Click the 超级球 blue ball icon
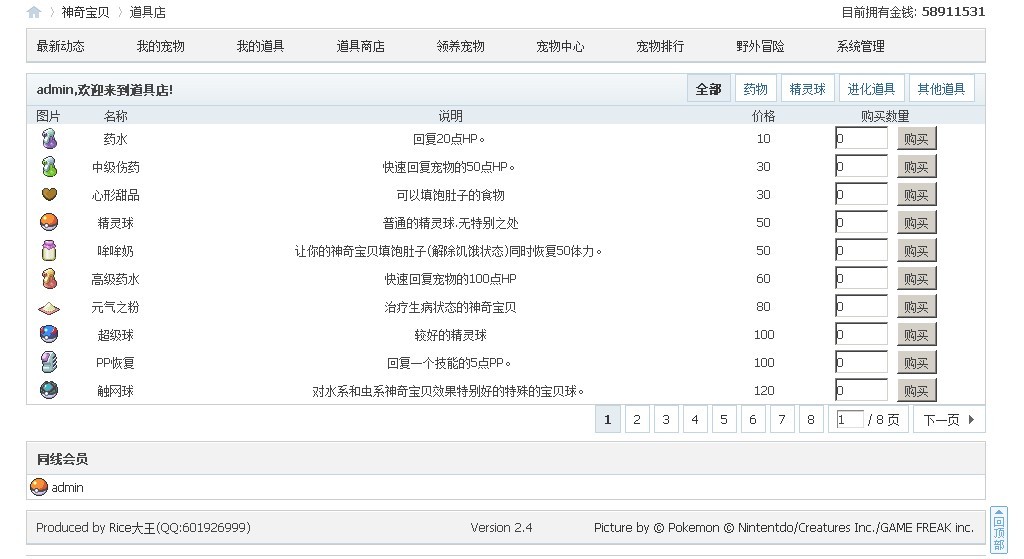1024x559 pixels. [x=49, y=334]
